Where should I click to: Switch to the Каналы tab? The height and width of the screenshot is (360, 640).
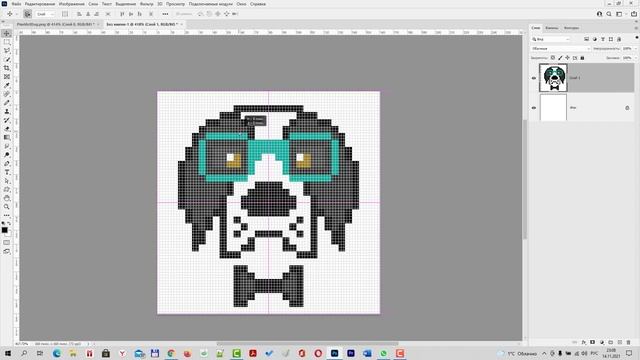(x=552, y=28)
